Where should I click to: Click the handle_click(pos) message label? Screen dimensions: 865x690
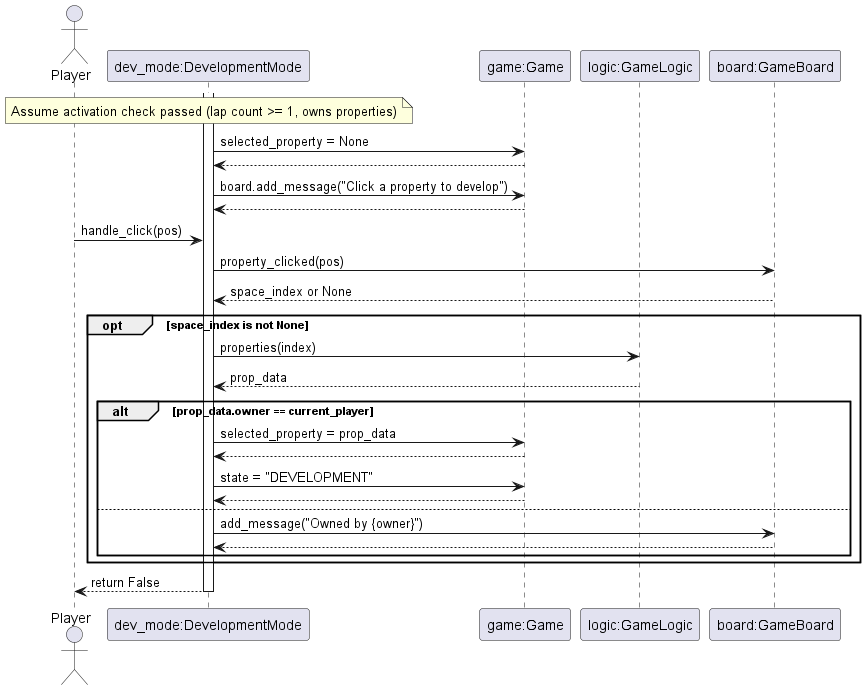[x=131, y=231]
